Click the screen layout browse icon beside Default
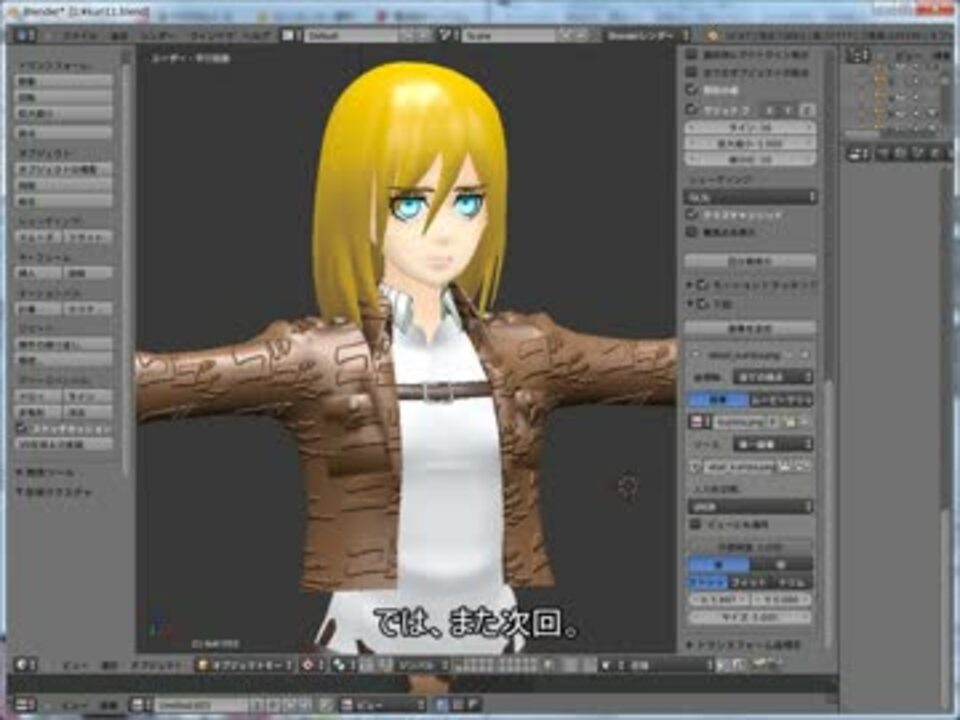The height and width of the screenshot is (720, 960). (289, 36)
